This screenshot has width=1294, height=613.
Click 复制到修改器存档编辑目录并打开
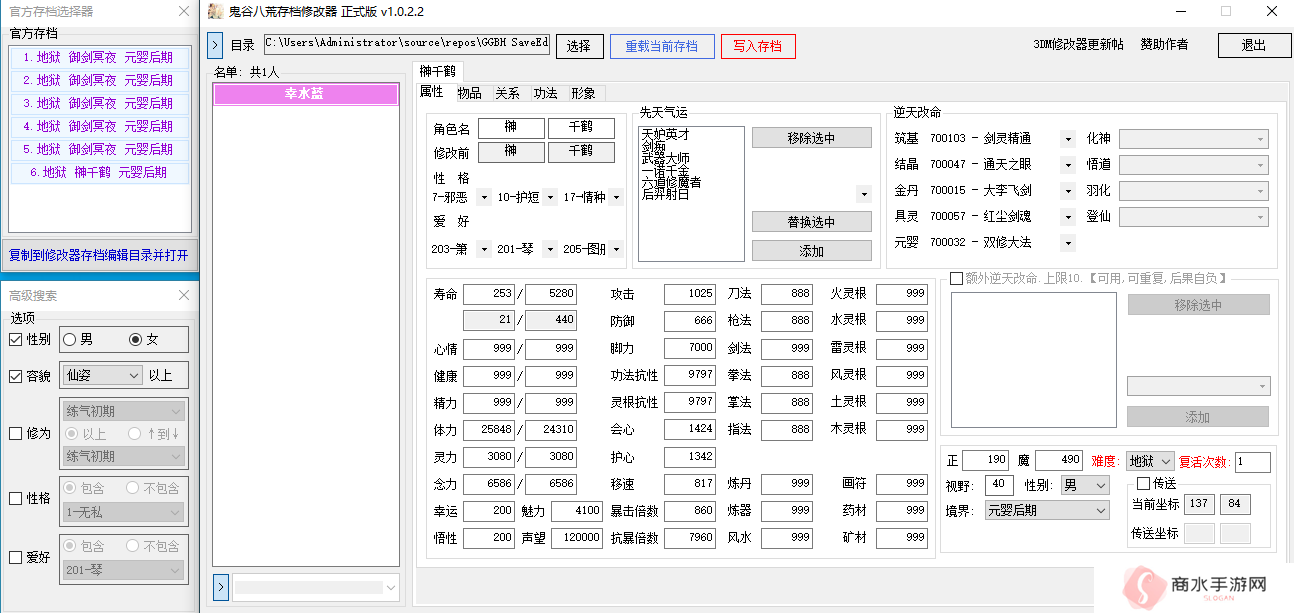(x=99, y=255)
